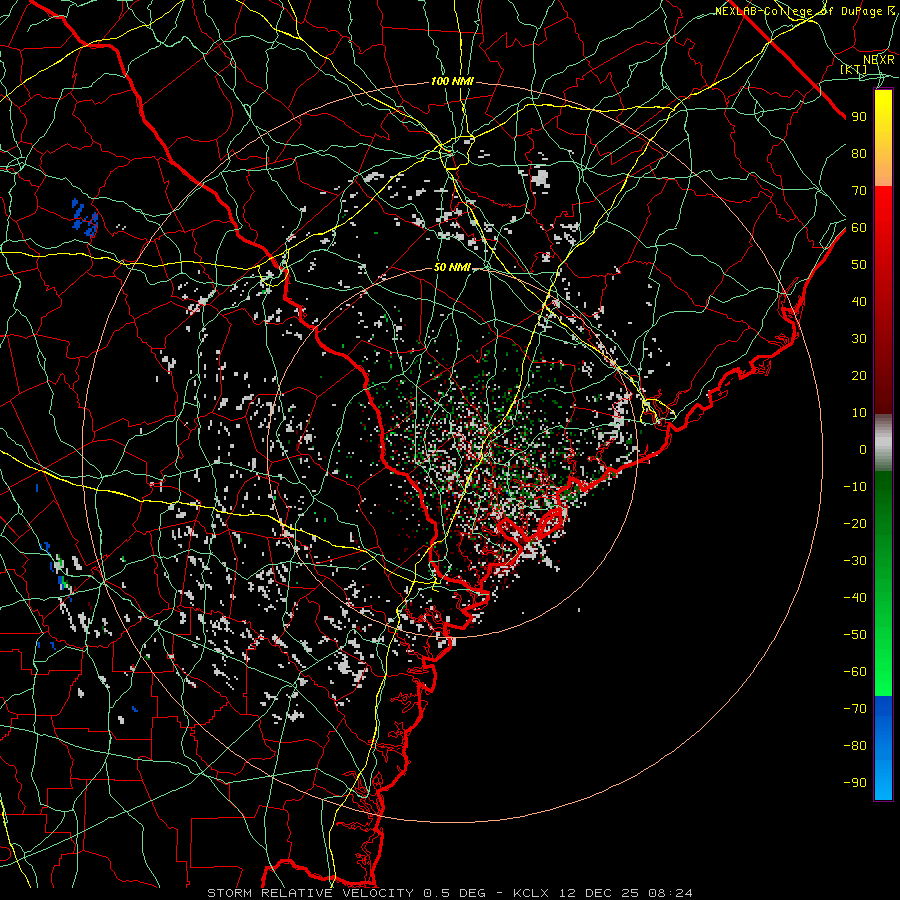Click the 80 value on the velocity scale
Viewport: 900px width, 900px height.
859,154
